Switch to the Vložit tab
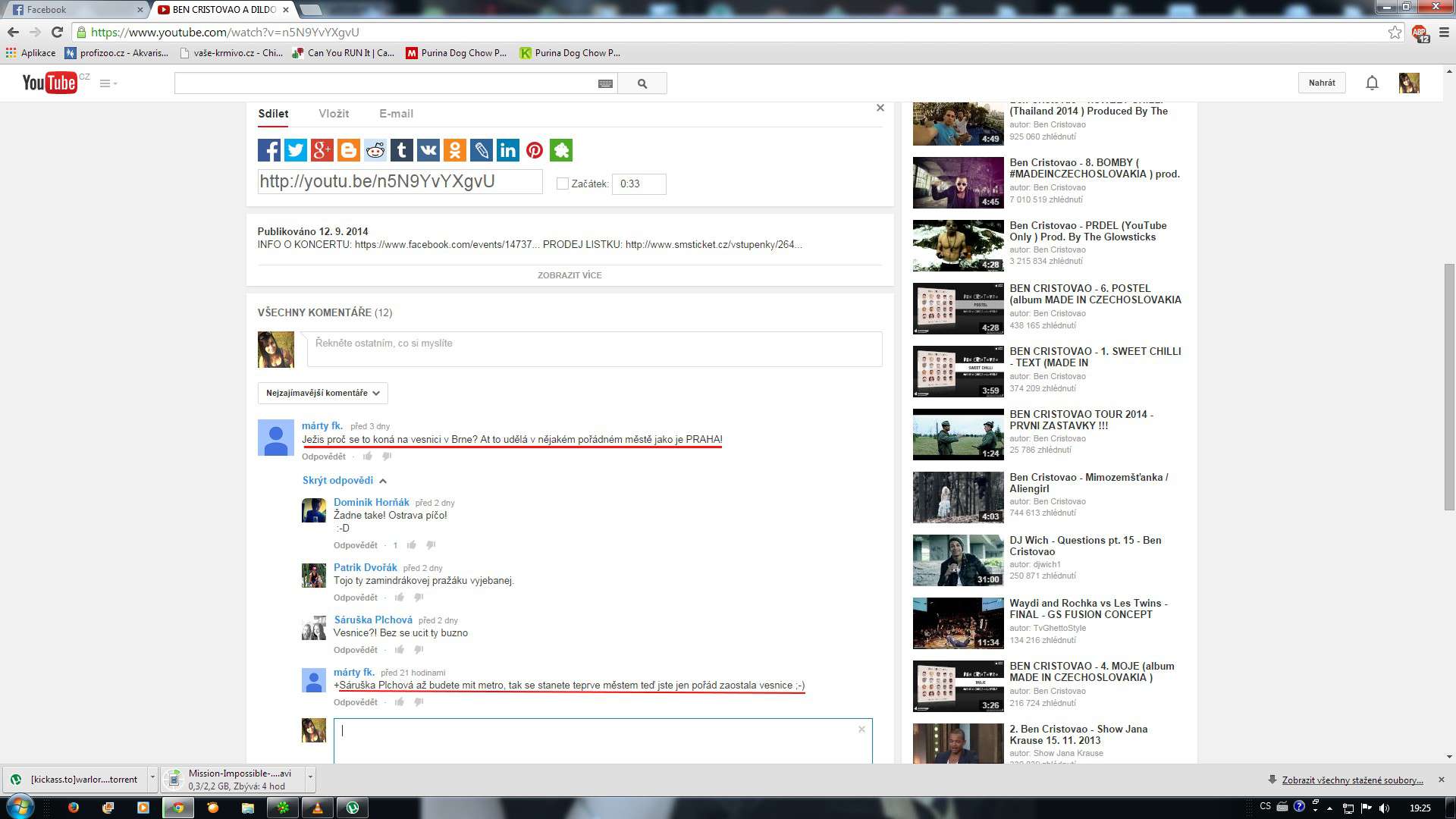Screen dimensions: 1456x819 (x=334, y=114)
